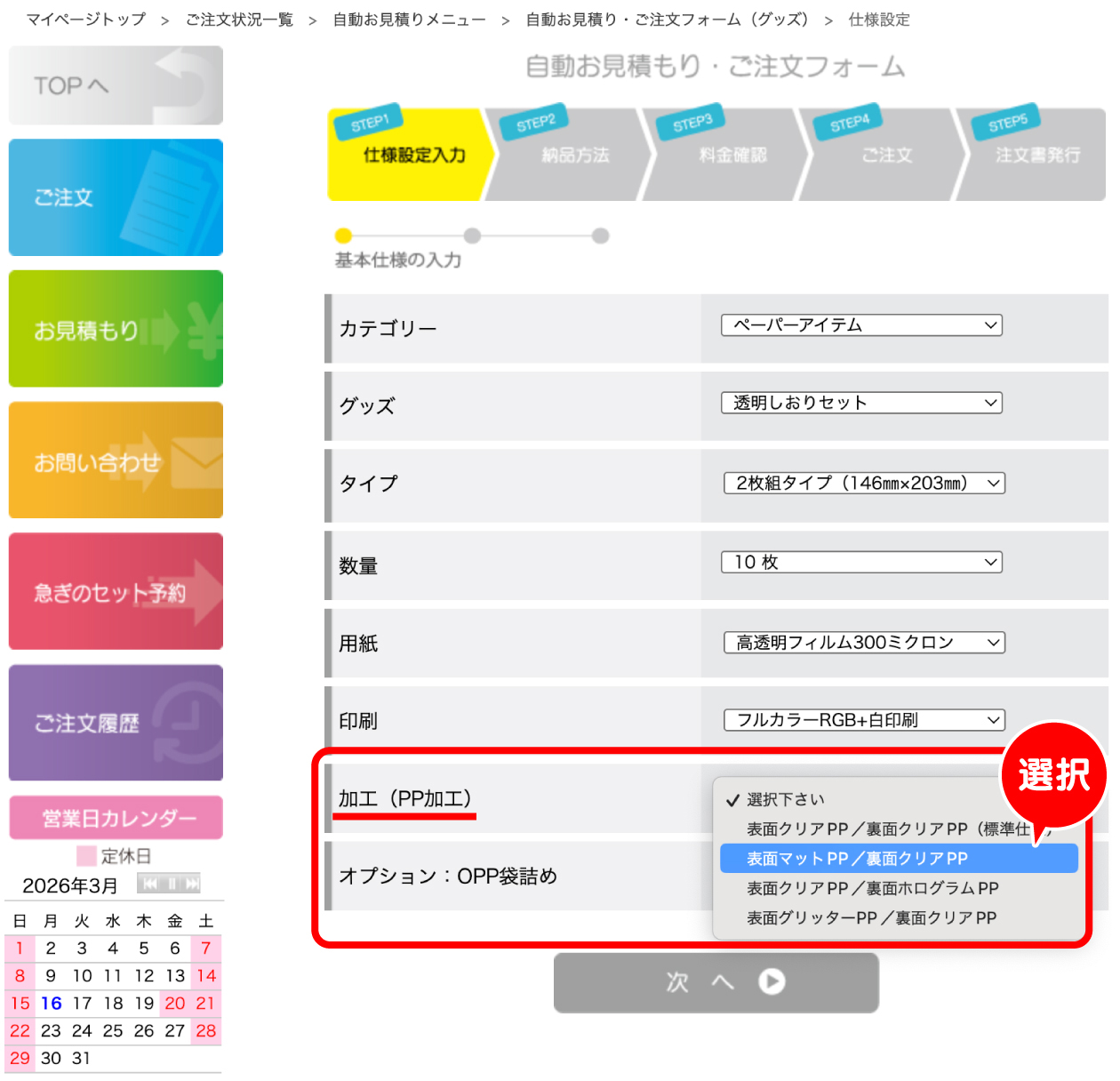Select 表面マットPP／裏面クリアPP option
1120x1081 pixels.
coord(898,859)
